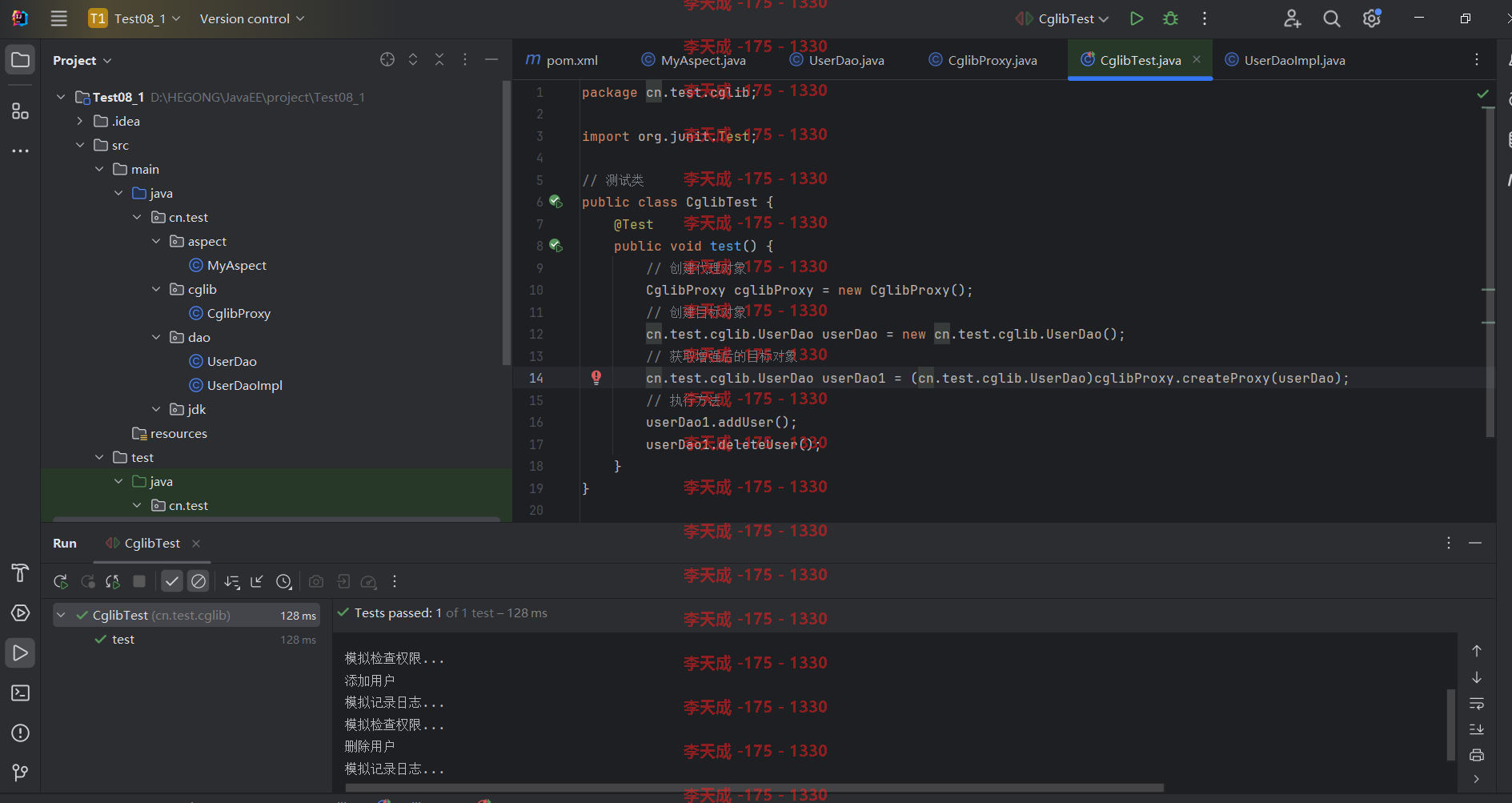
Task: Open the Build hammer tool window
Action: [x=21, y=573]
